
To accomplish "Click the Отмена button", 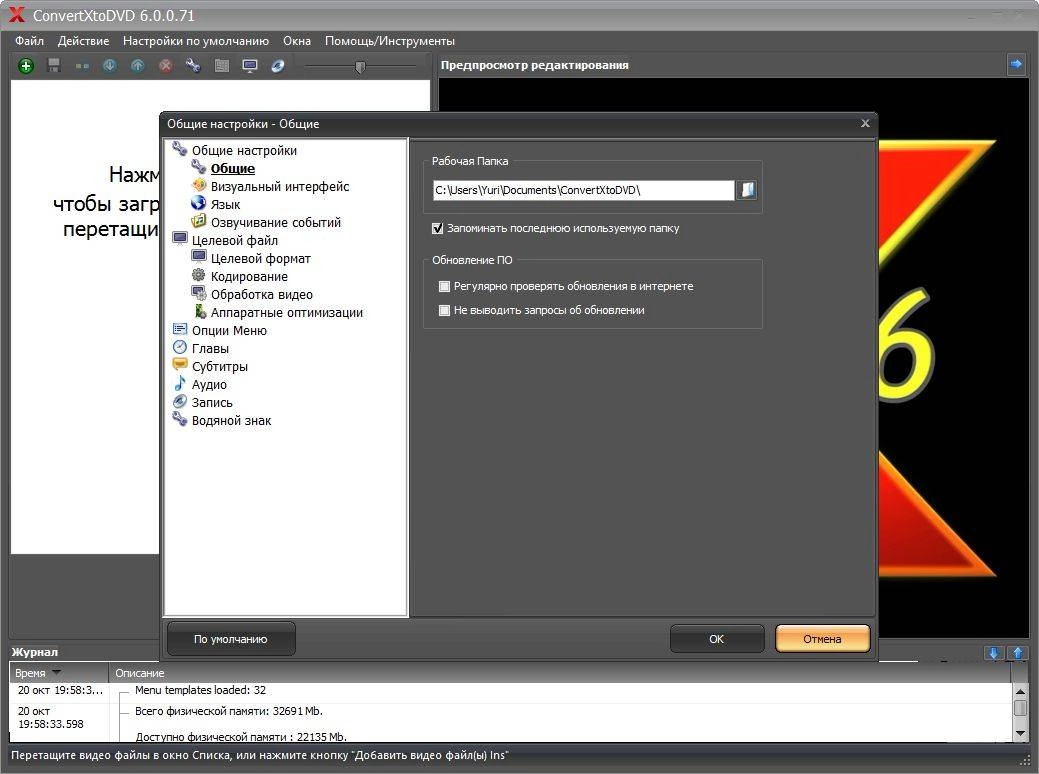I will click(x=822, y=639).
